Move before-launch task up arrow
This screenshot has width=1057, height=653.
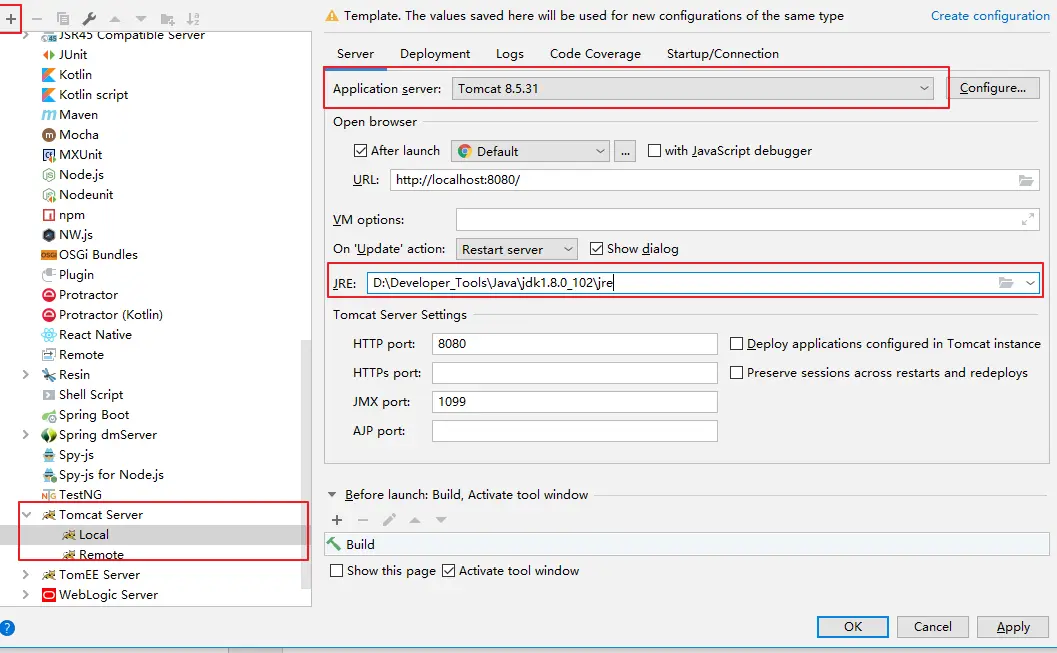tap(415, 520)
